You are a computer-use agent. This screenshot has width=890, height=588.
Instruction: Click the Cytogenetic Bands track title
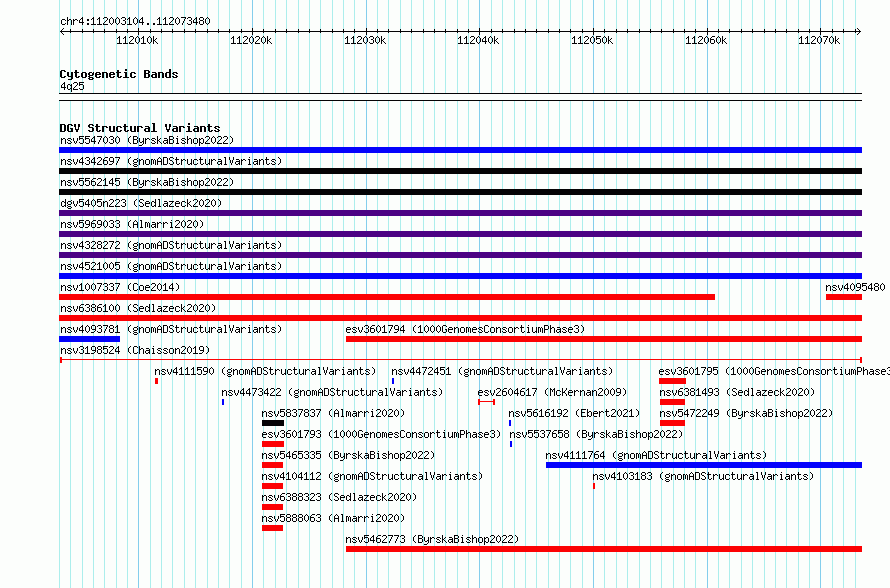(x=119, y=74)
